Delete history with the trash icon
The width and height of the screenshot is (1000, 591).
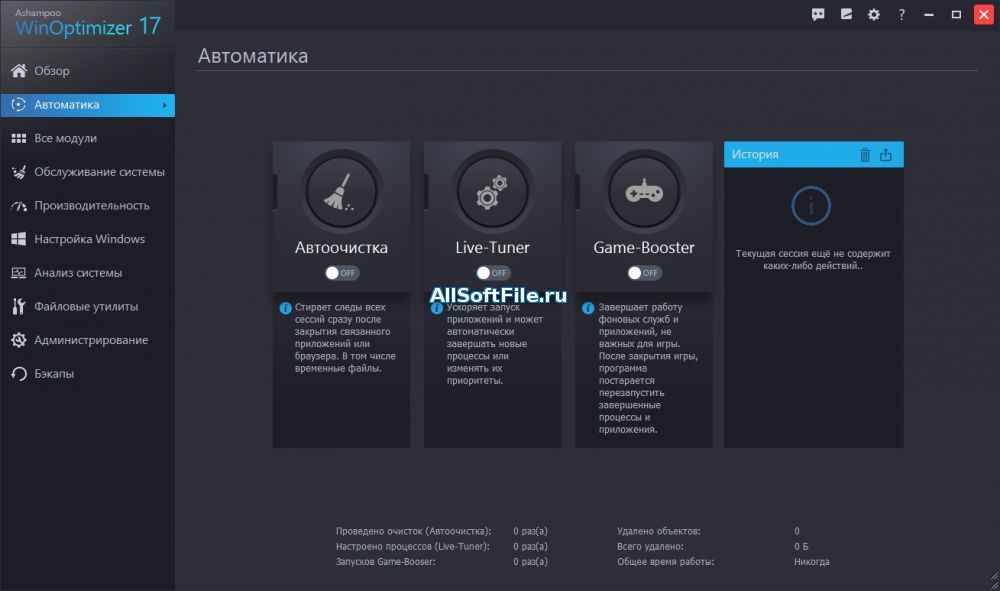point(865,154)
